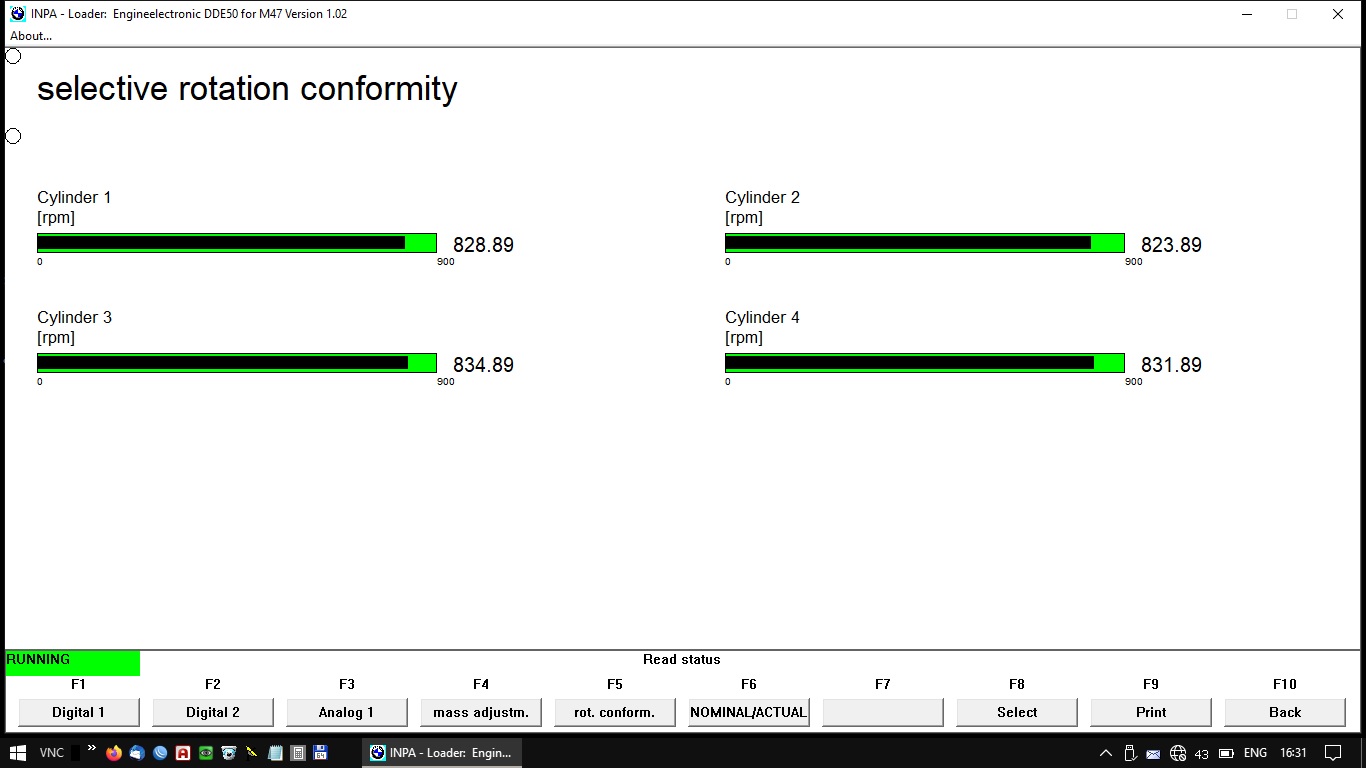Click the VNC toolbar label in taskbar
Image resolution: width=1366 pixels, height=768 pixels.
[x=51, y=753]
